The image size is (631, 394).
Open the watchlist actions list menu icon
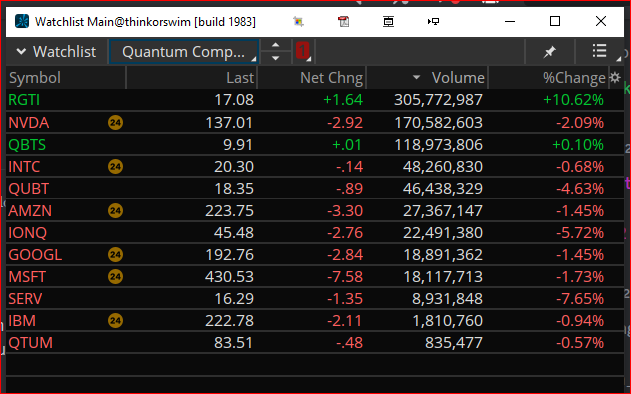600,51
